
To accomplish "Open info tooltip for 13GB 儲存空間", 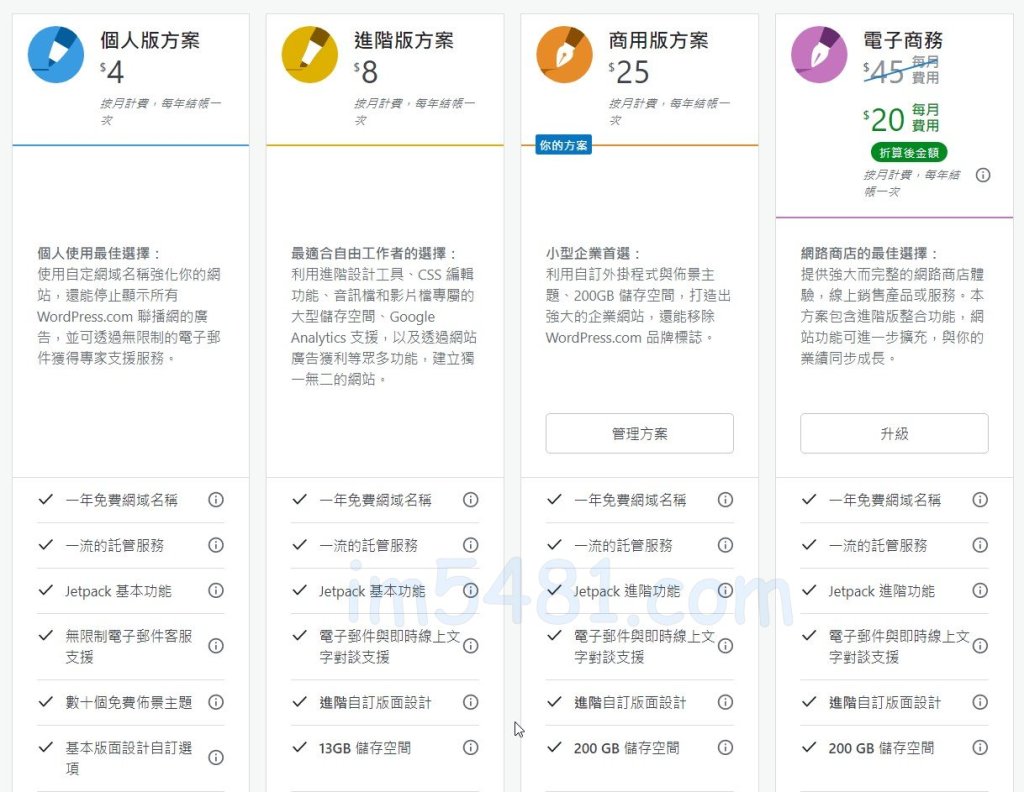I will [x=471, y=747].
